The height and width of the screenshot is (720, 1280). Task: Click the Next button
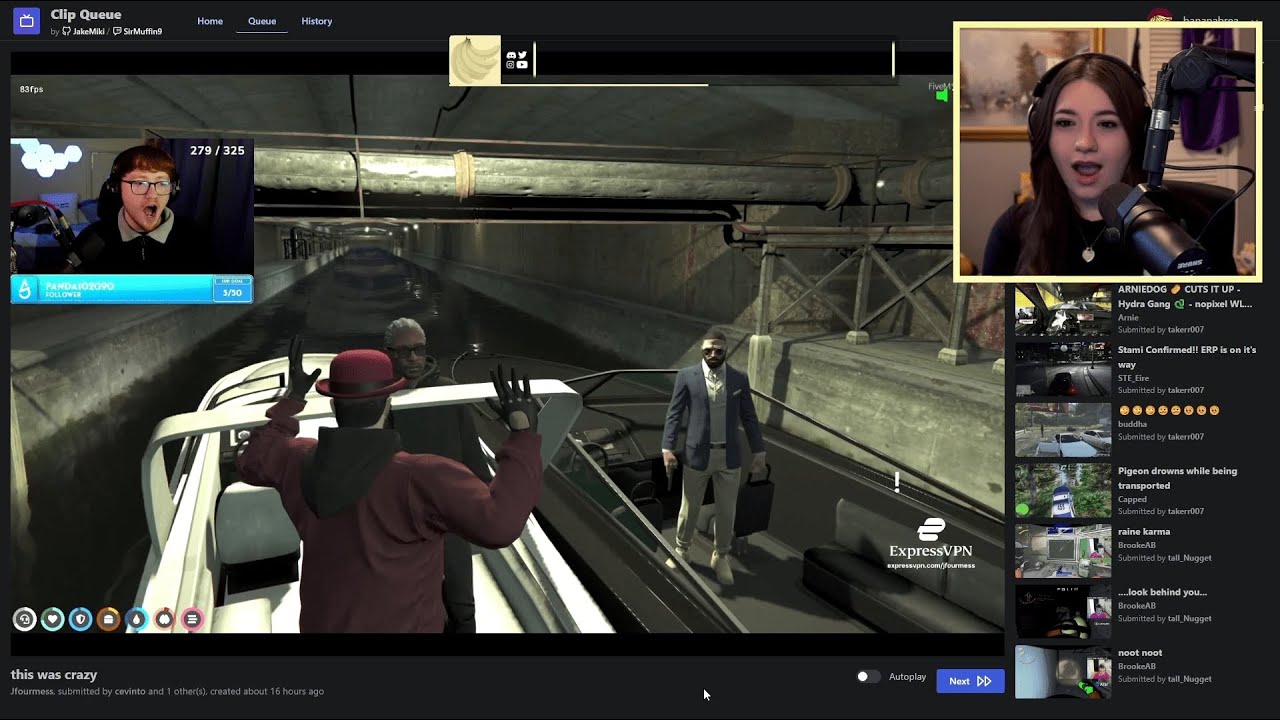pos(970,681)
